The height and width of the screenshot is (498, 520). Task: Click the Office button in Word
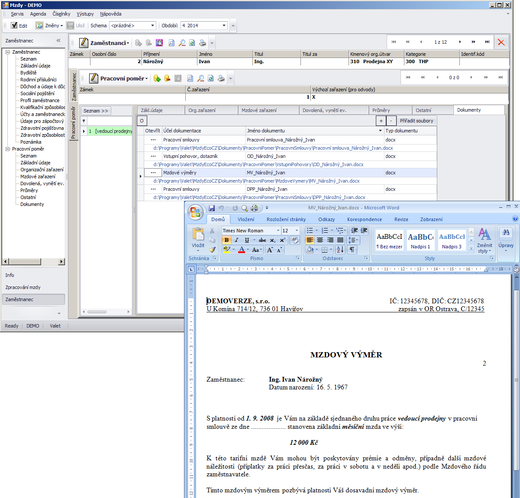(195, 212)
